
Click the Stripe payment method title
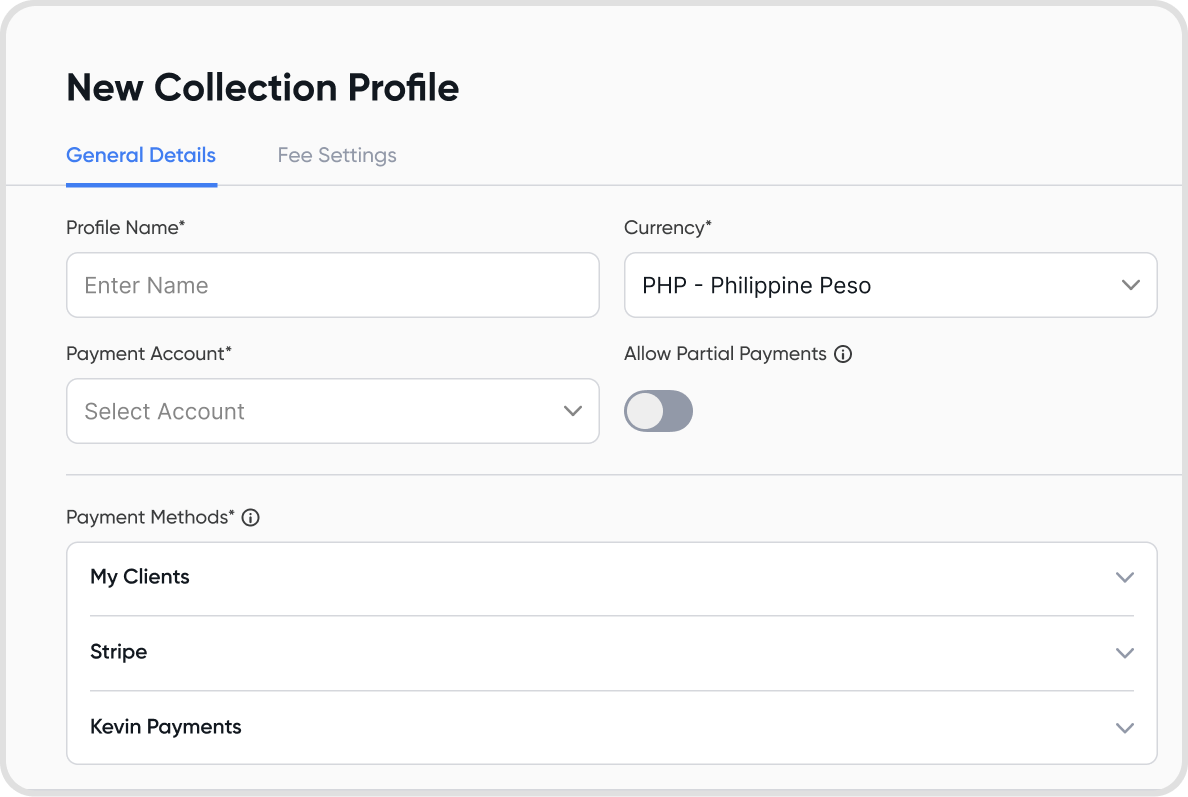click(x=119, y=652)
